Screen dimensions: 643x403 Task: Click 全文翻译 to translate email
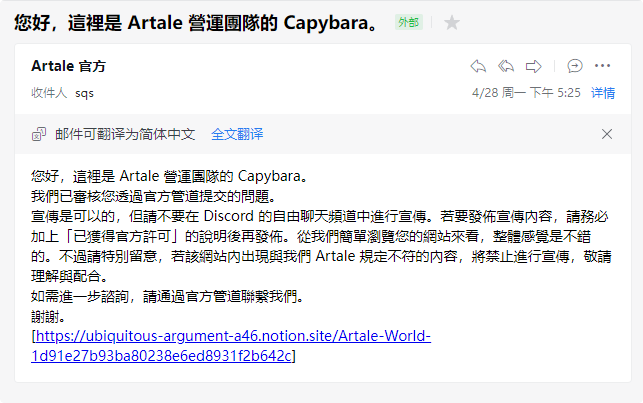tap(237, 134)
